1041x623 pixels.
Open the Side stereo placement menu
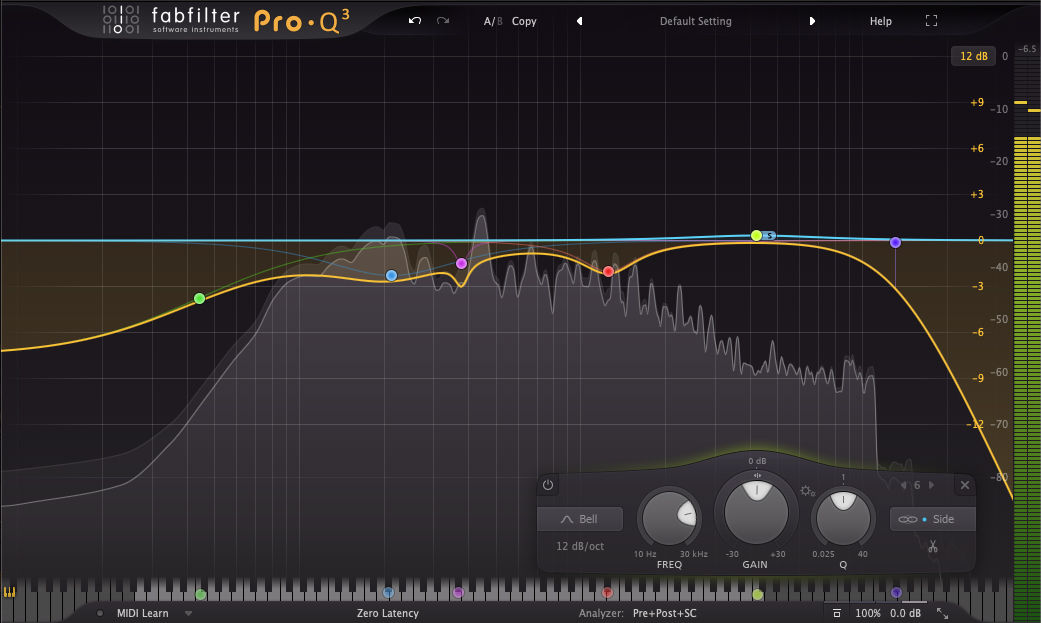click(x=932, y=519)
